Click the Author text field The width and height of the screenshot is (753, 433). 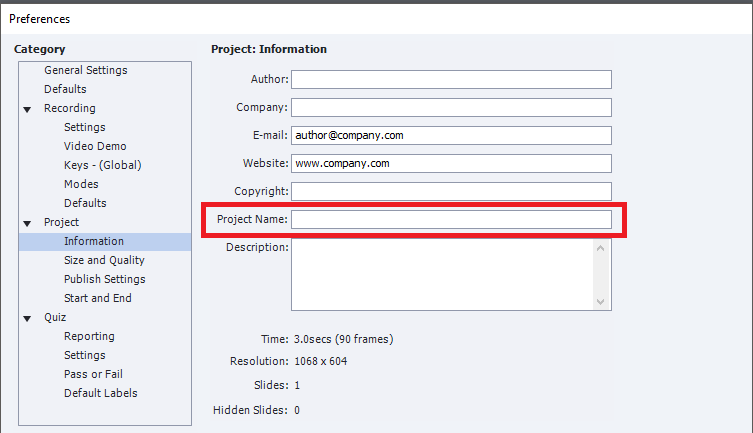click(x=451, y=79)
